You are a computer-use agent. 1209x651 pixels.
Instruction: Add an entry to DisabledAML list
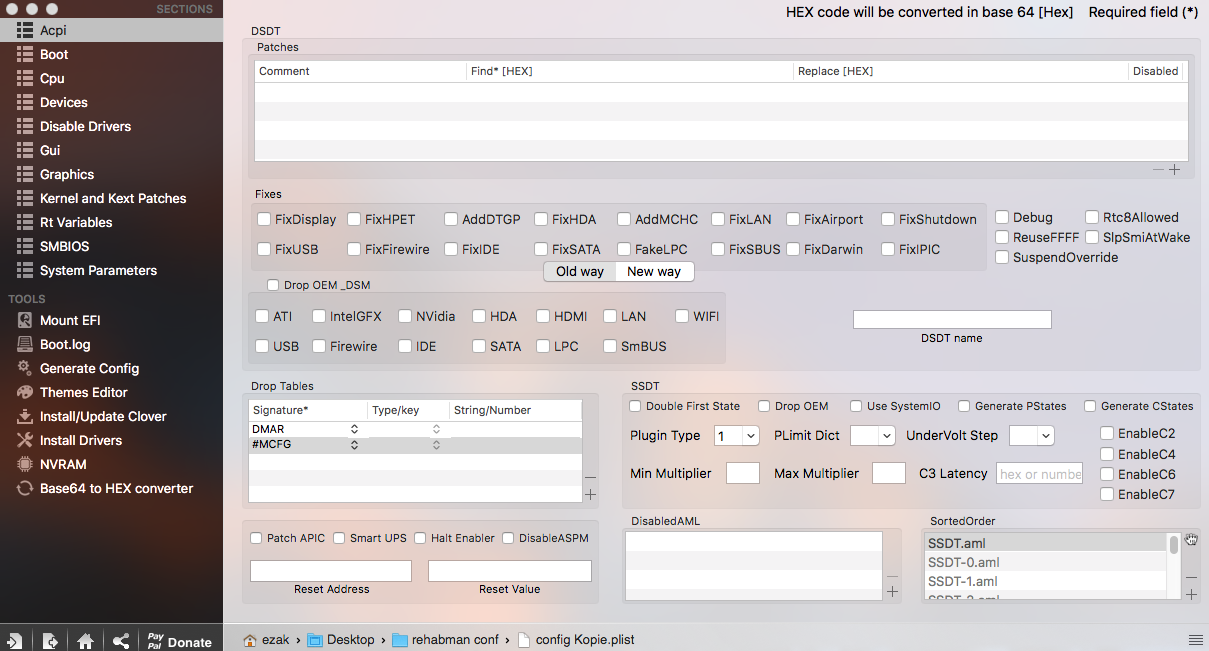pyautogui.click(x=892, y=592)
